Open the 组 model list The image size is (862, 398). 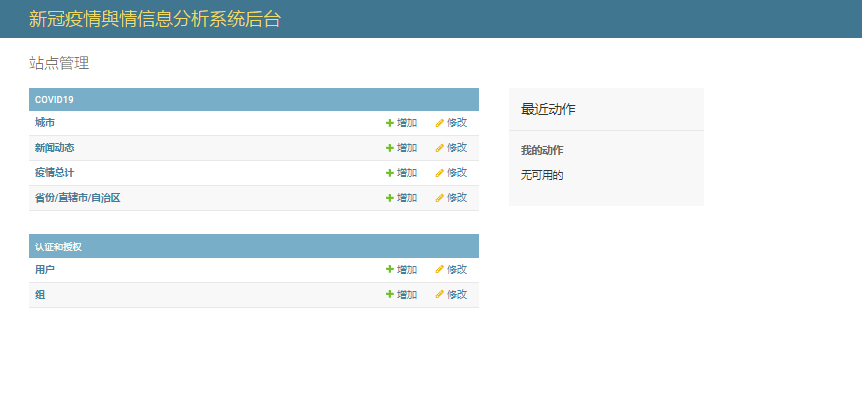pyautogui.click(x=40, y=295)
